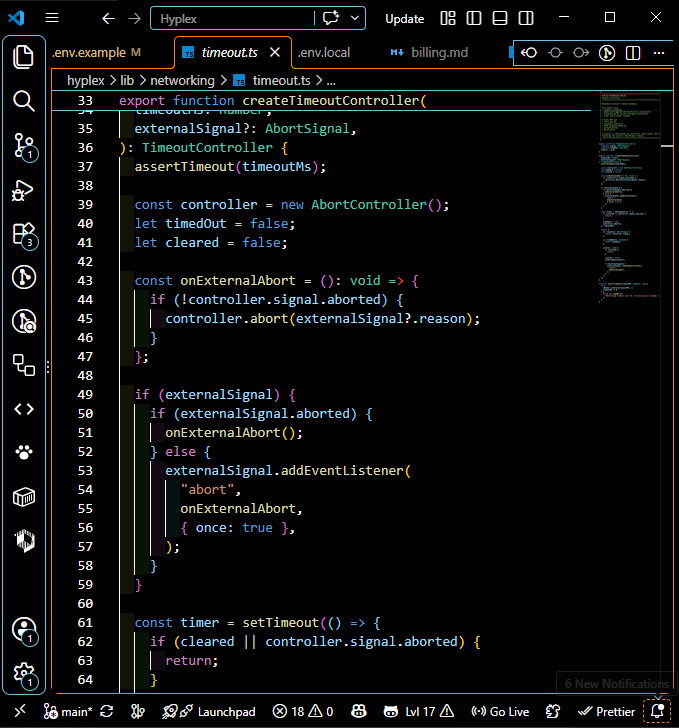Image resolution: width=679 pixels, height=728 pixels.
Task: Click the editor minimap
Action: (x=630, y=197)
